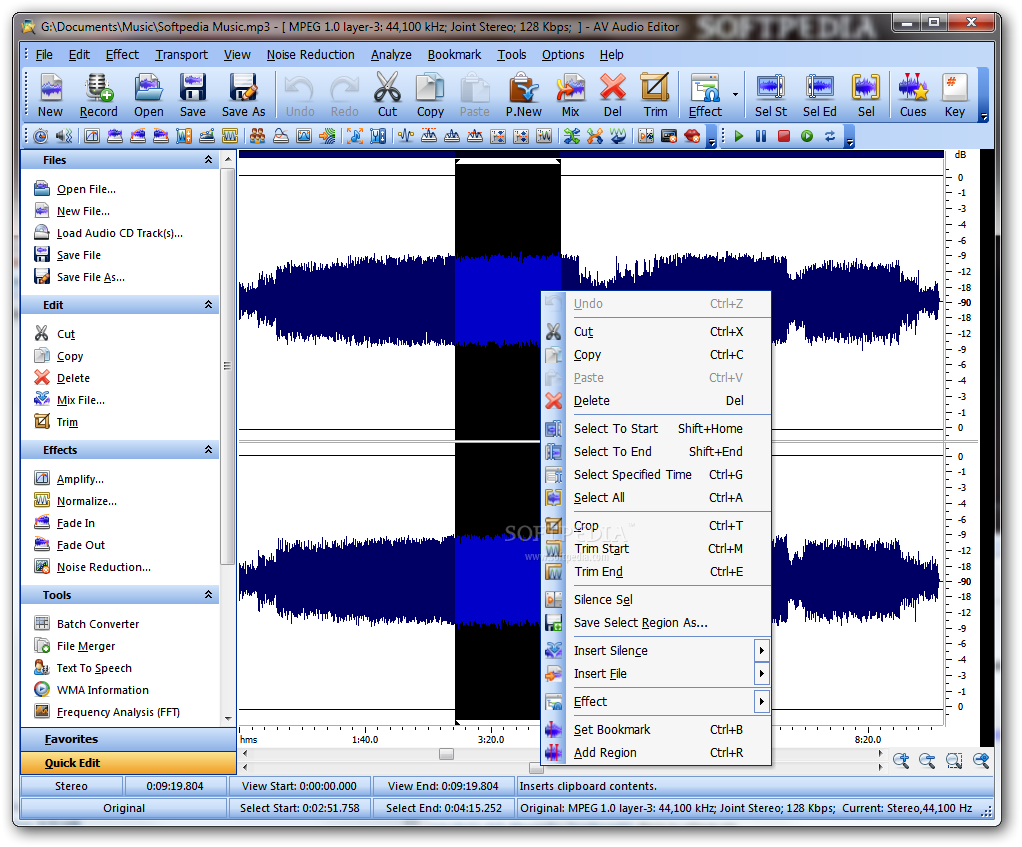Click the clock icon in the effects toolbar
The image size is (1022, 847).
click(40, 136)
